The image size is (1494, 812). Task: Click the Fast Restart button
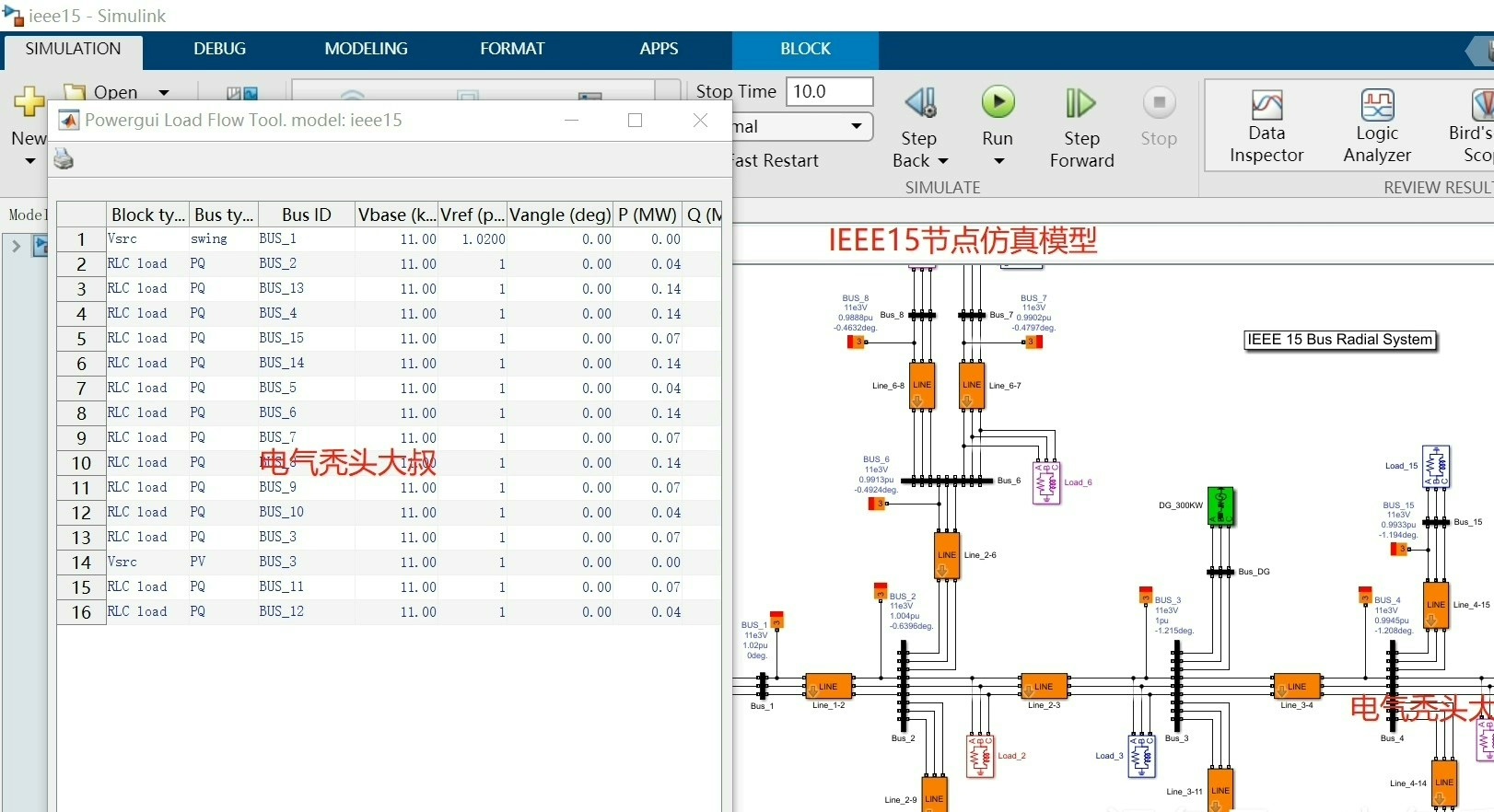click(x=775, y=160)
